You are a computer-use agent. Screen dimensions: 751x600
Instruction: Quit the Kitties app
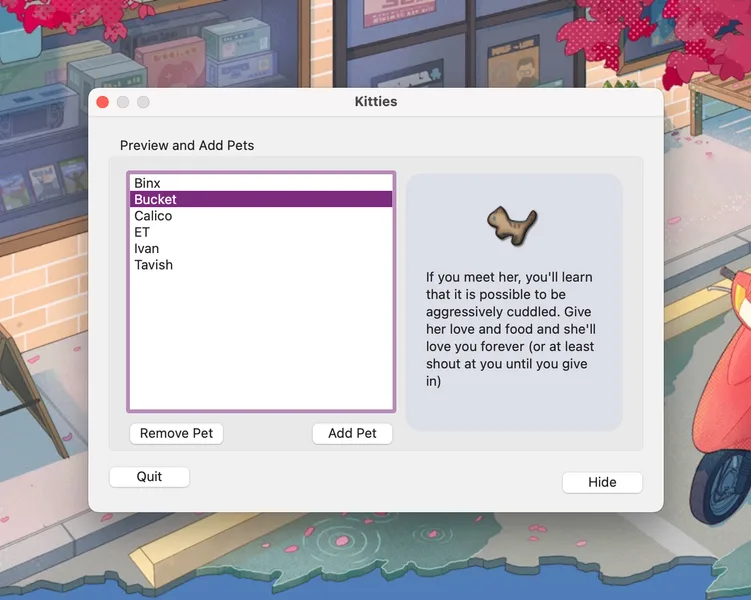click(149, 477)
